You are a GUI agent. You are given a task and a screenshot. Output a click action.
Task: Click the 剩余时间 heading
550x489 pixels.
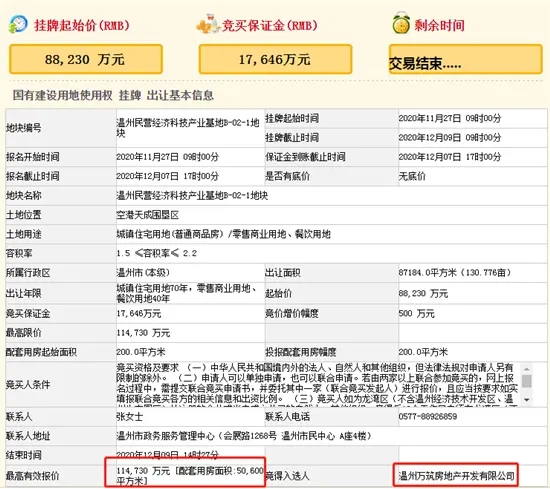click(x=439, y=25)
